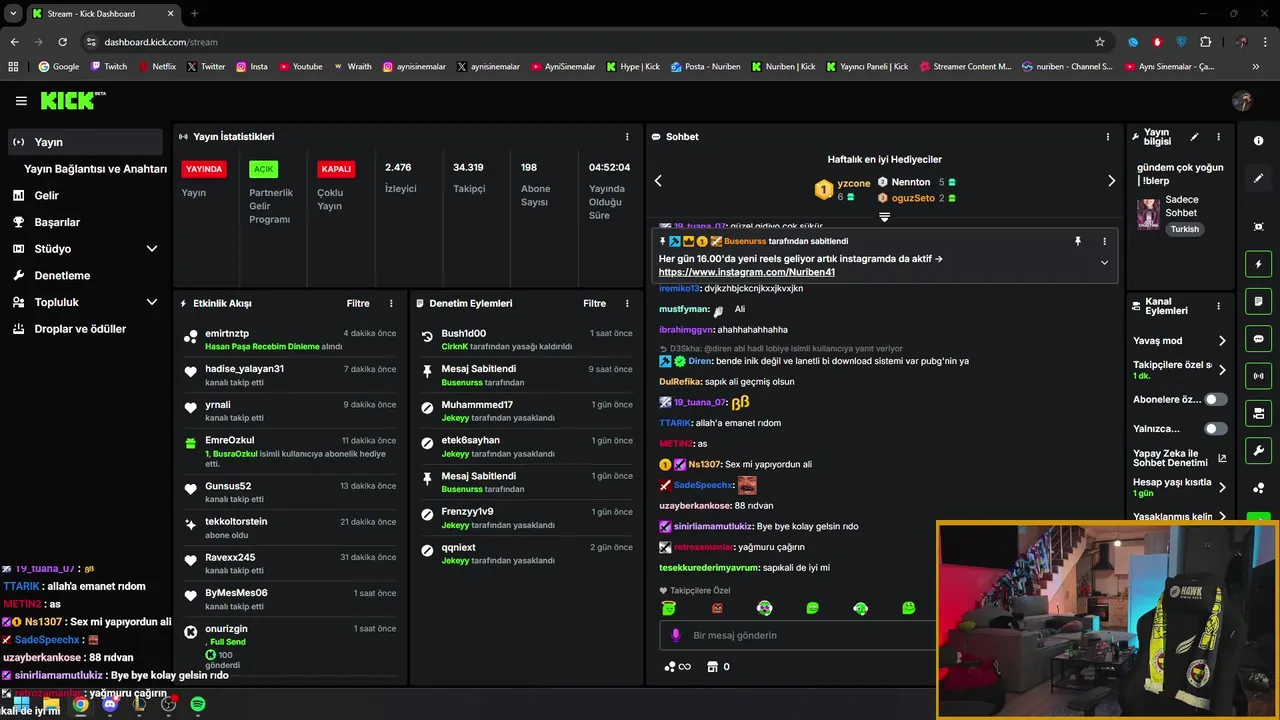Open the Denetim Eylemleri three-dot menu
The height and width of the screenshot is (720, 1280).
(627, 303)
